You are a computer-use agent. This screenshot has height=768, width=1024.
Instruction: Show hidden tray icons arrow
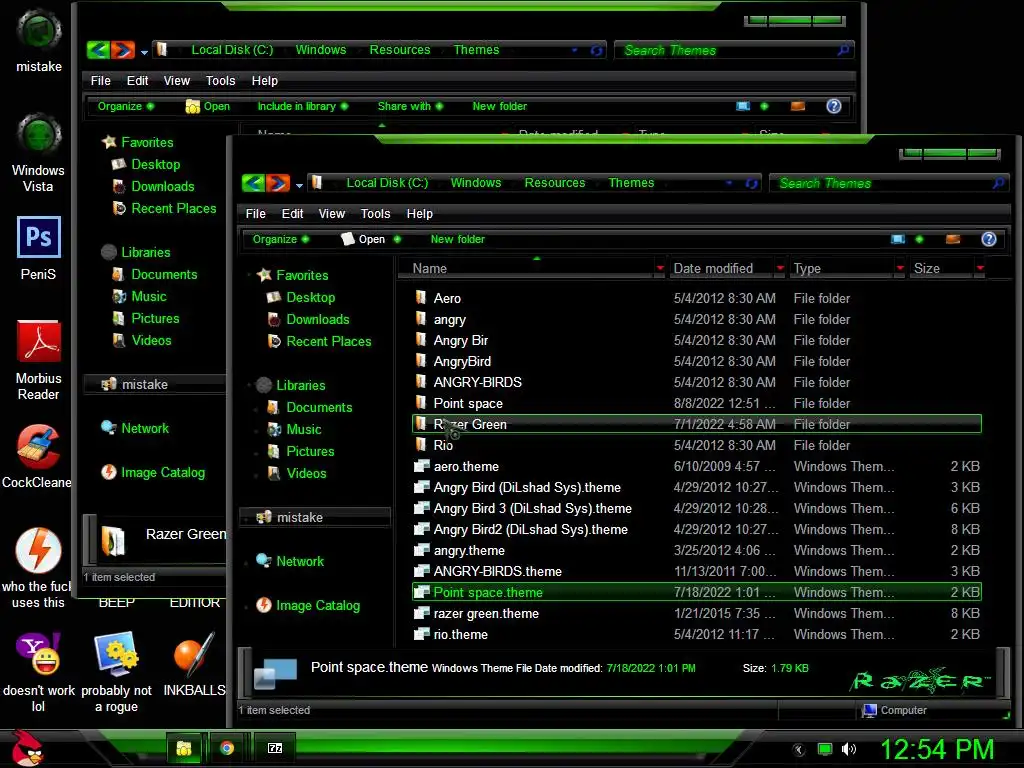[799, 750]
